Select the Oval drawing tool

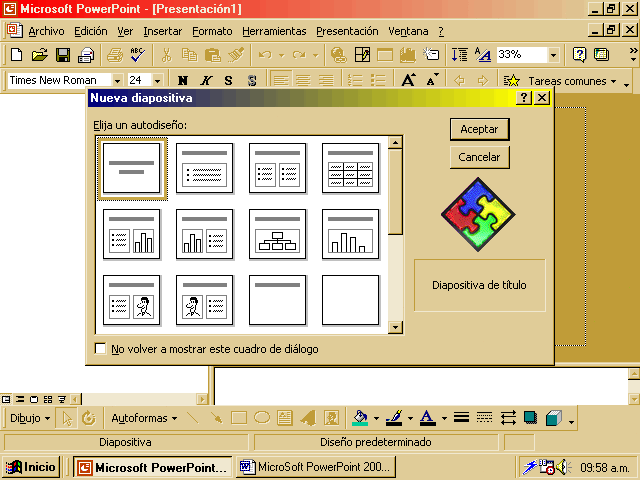262,418
